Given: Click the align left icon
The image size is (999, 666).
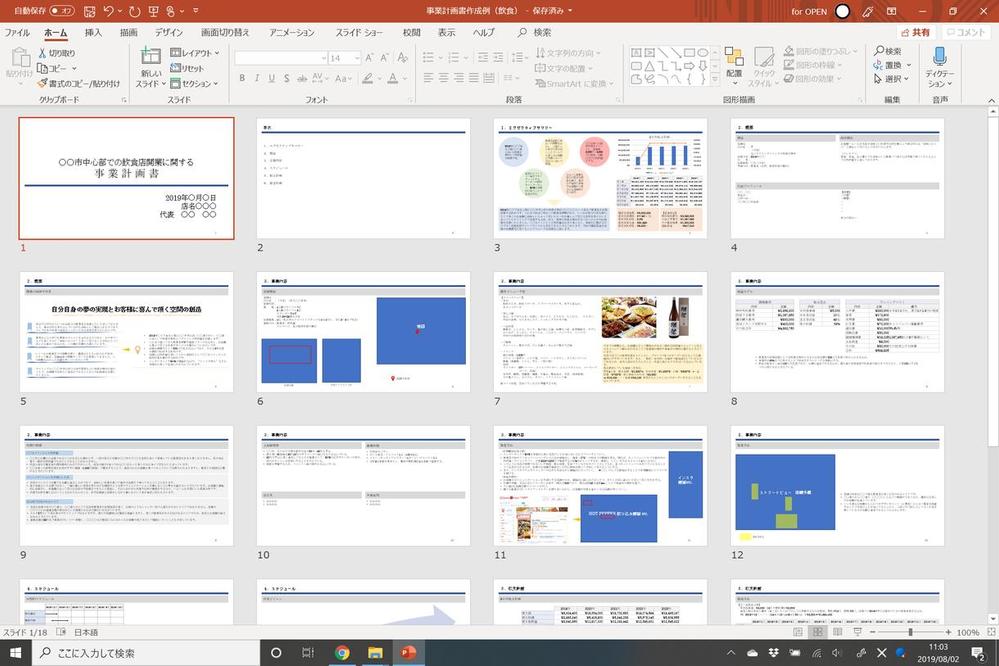Looking at the screenshot, I should point(428,78).
